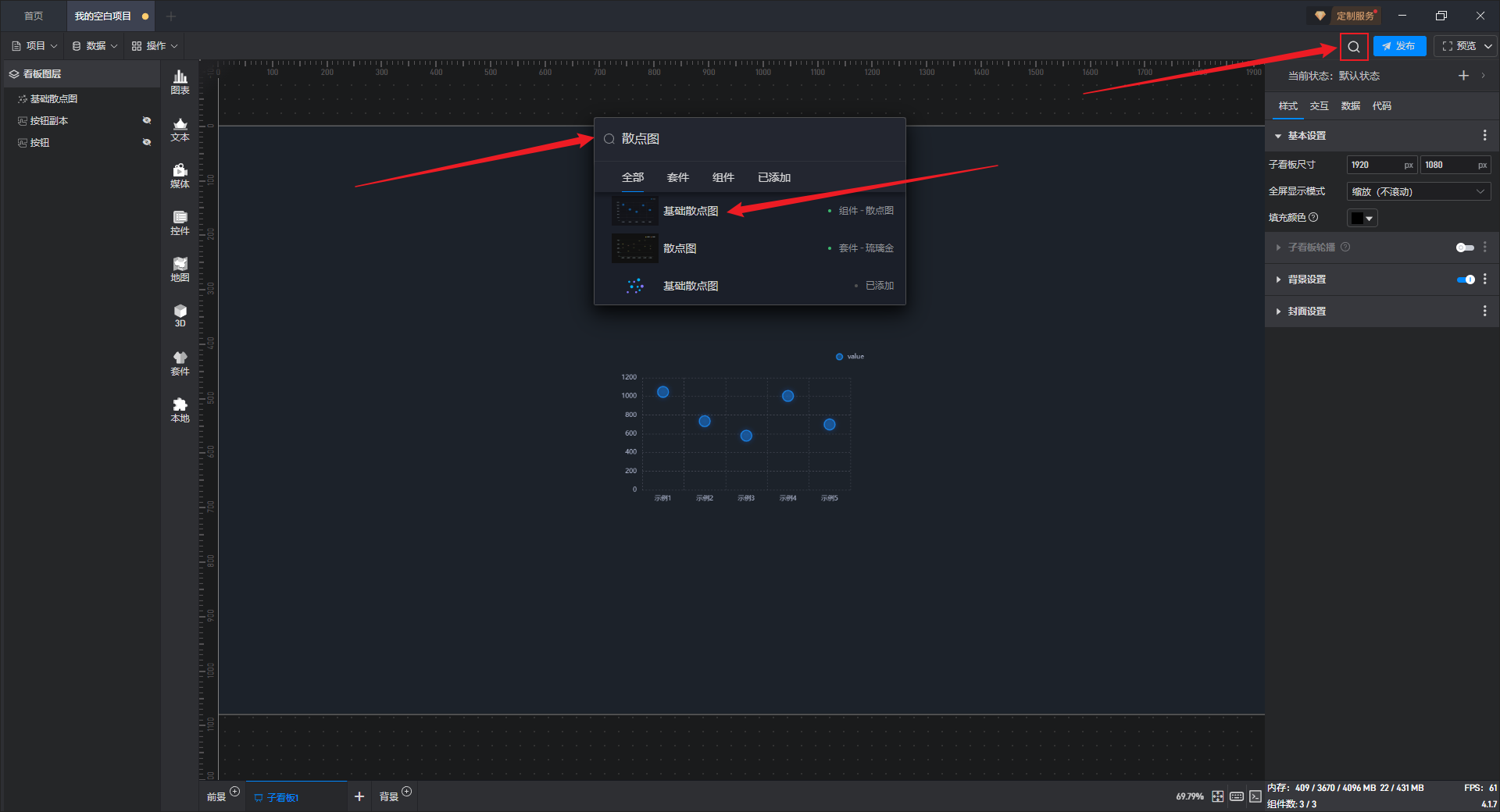Choose 基础散点图 component result
The image size is (1500, 812).
click(x=750, y=211)
